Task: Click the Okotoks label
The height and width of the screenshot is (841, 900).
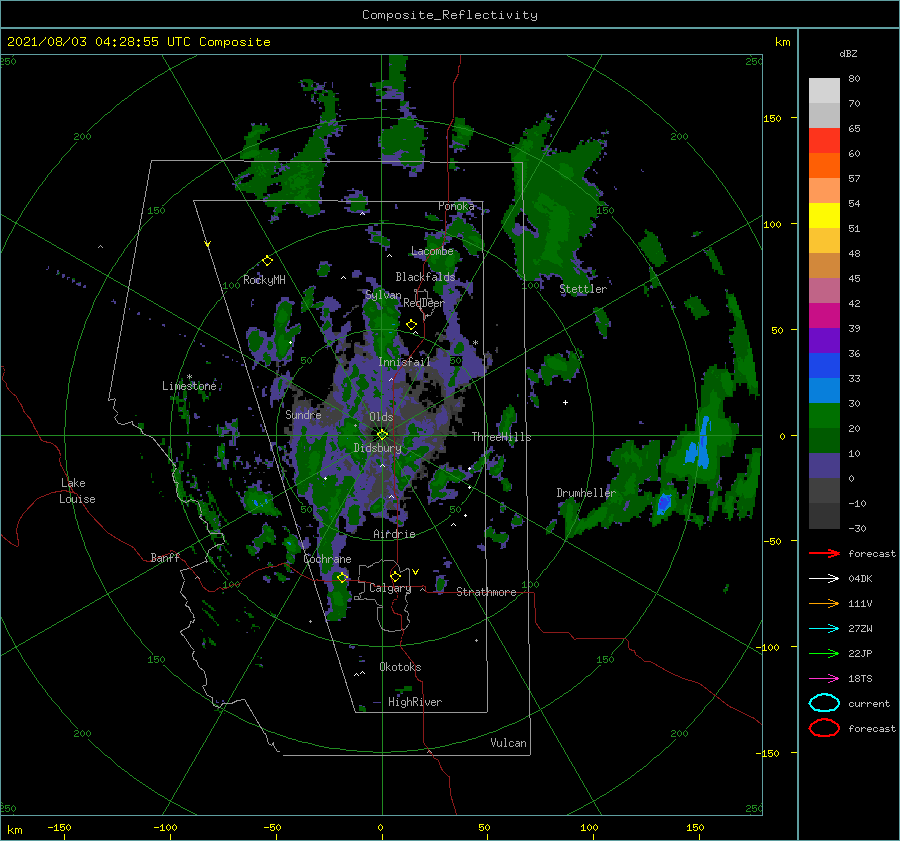Action: tap(400, 668)
